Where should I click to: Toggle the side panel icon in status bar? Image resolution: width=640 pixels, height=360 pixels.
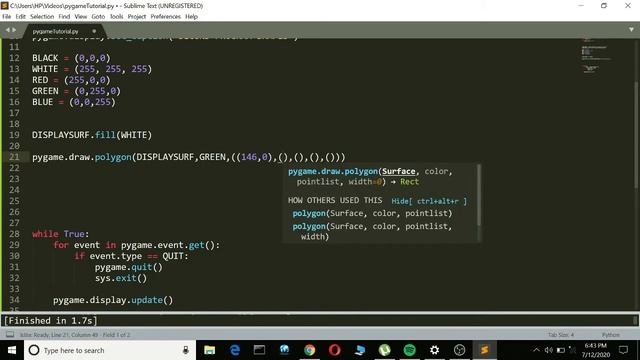pyautogui.click(x=10, y=335)
